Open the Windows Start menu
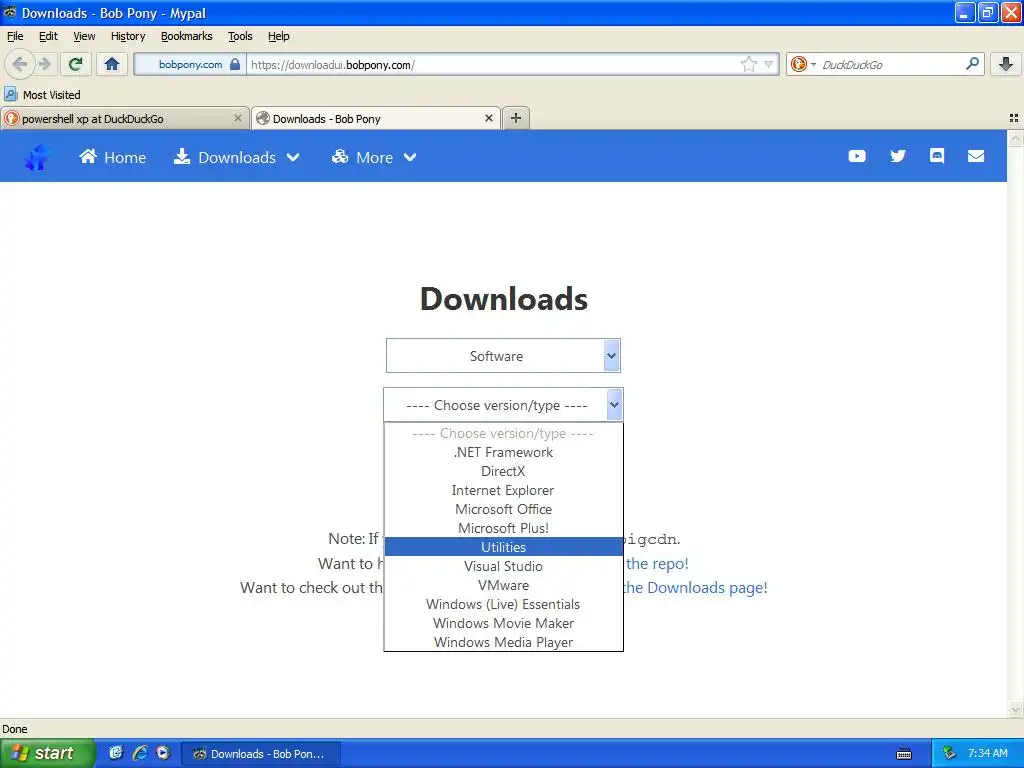1024x768 pixels. 48,753
